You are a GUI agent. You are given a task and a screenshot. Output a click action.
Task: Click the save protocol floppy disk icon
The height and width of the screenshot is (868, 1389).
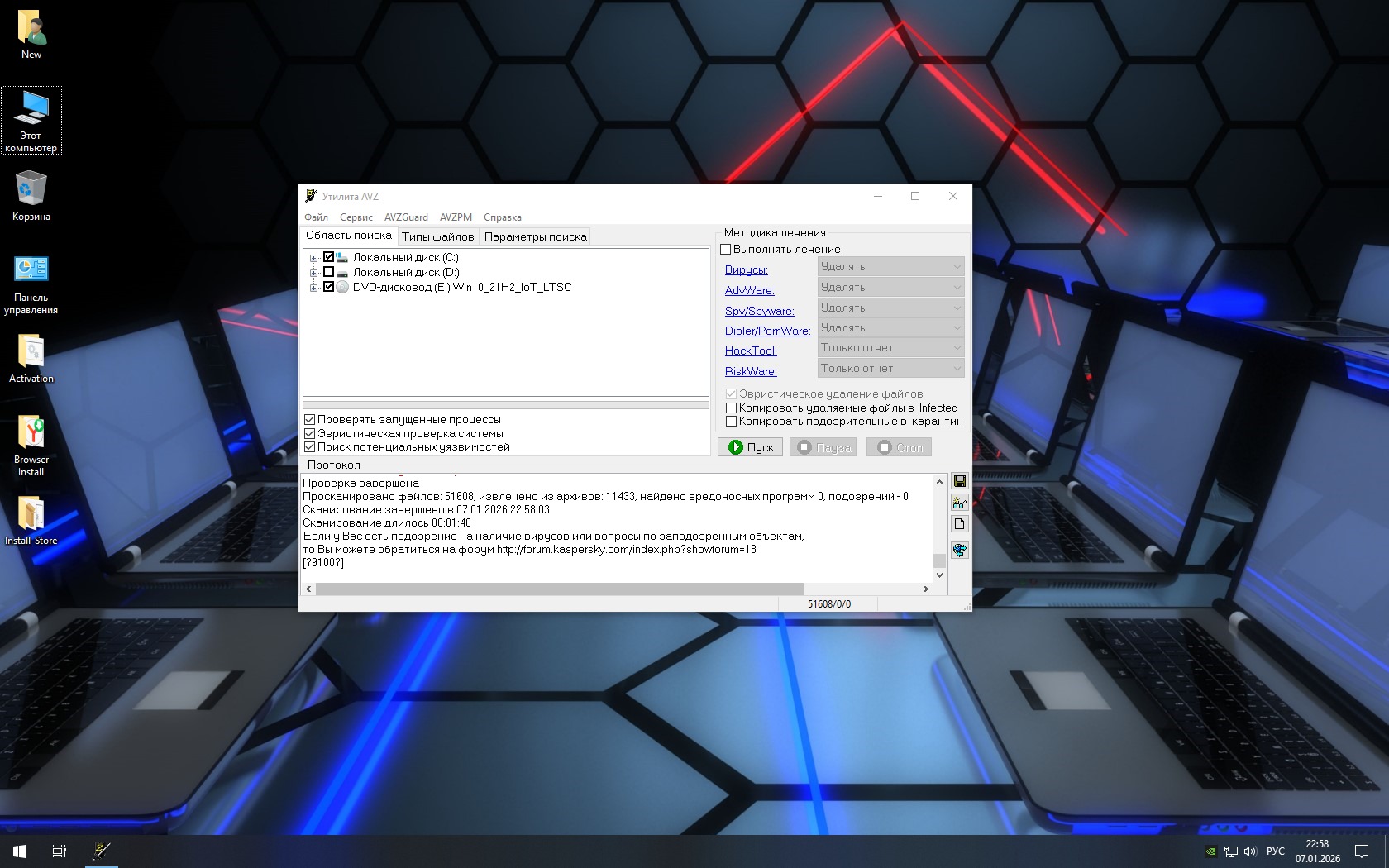pyautogui.click(x=959, y=481)
